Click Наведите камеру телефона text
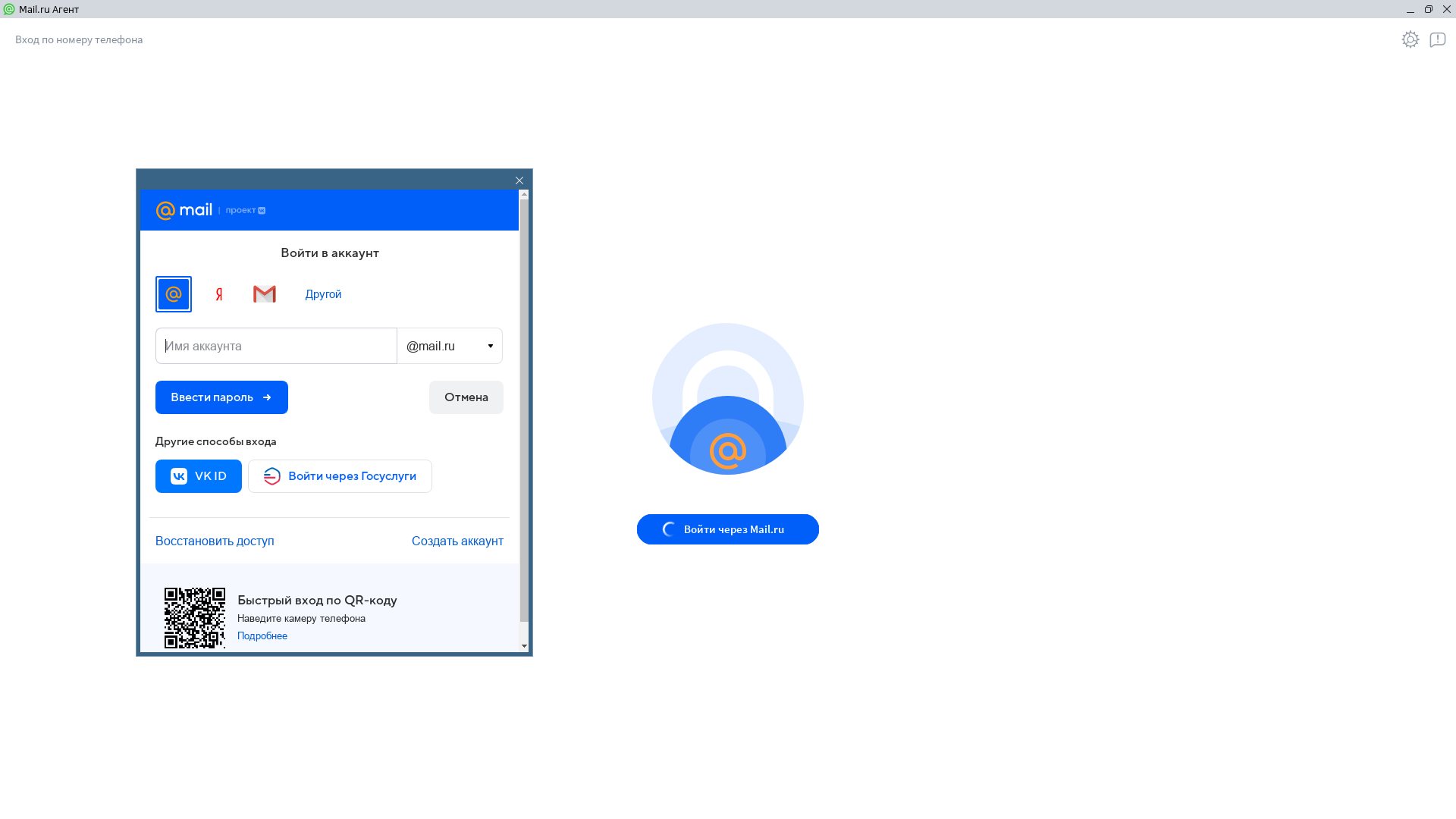 (x=301, y=618)
